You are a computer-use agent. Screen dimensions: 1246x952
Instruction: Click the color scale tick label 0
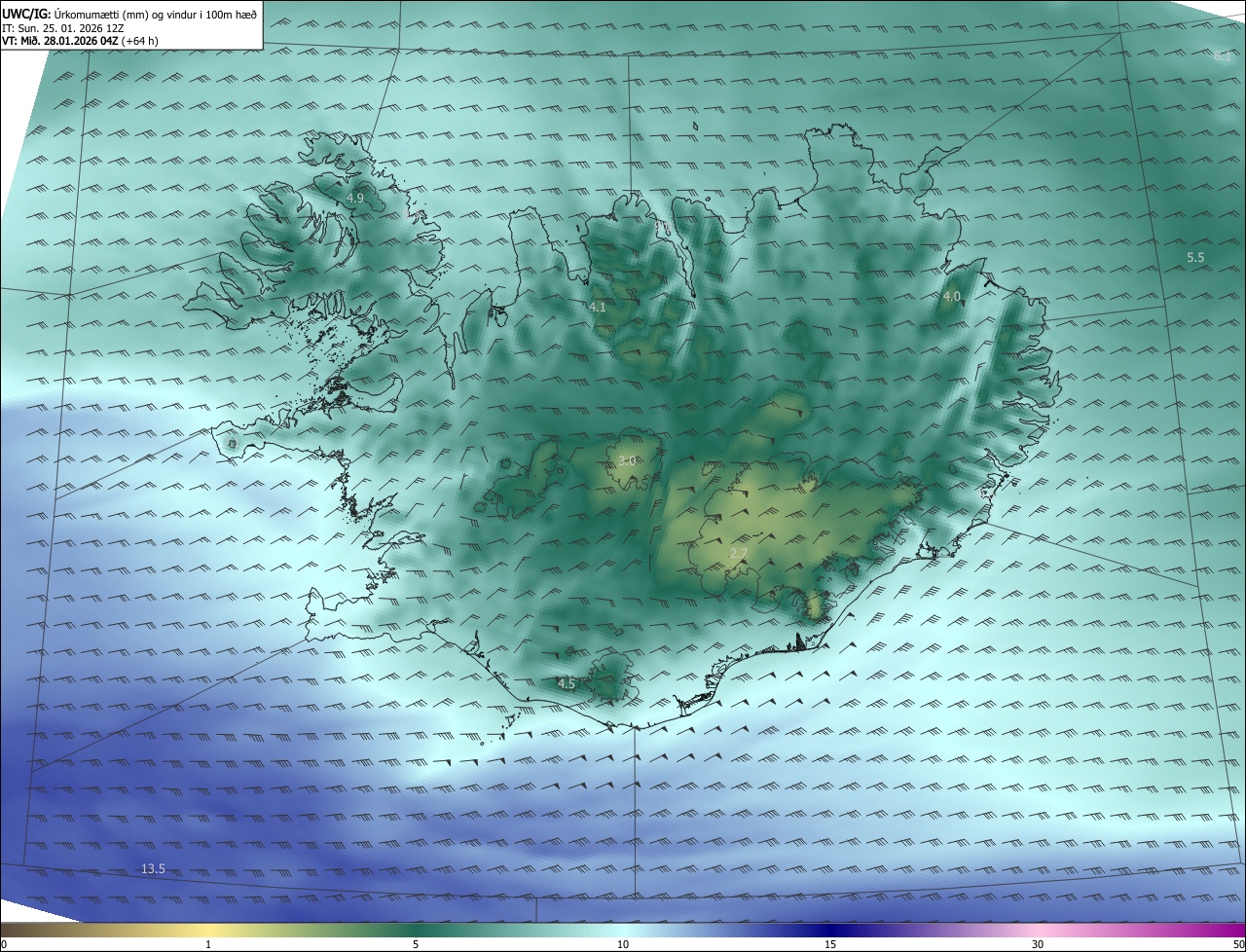tap(4, 944)
